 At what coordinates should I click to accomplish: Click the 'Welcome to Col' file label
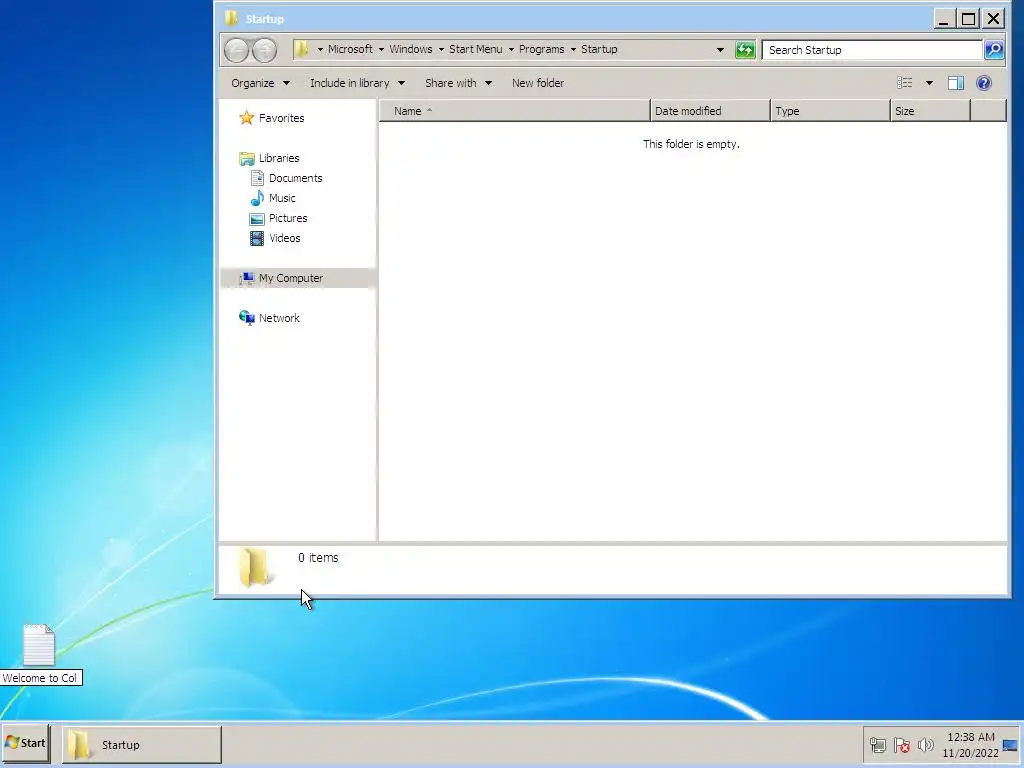pos(40,678)
